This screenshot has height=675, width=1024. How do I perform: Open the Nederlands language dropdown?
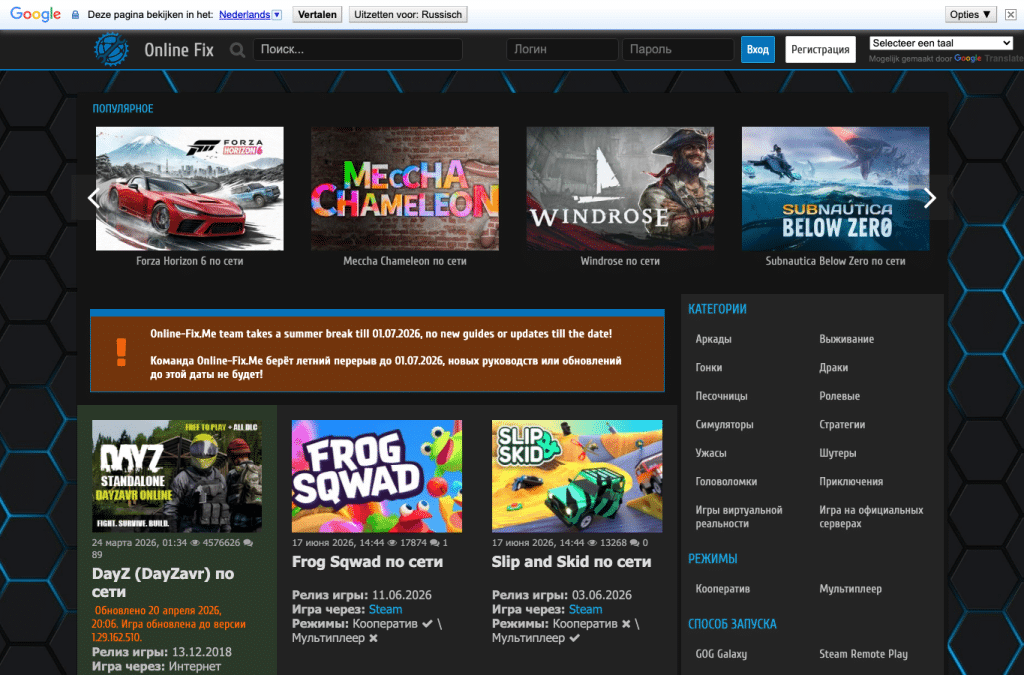click(250, 14)
